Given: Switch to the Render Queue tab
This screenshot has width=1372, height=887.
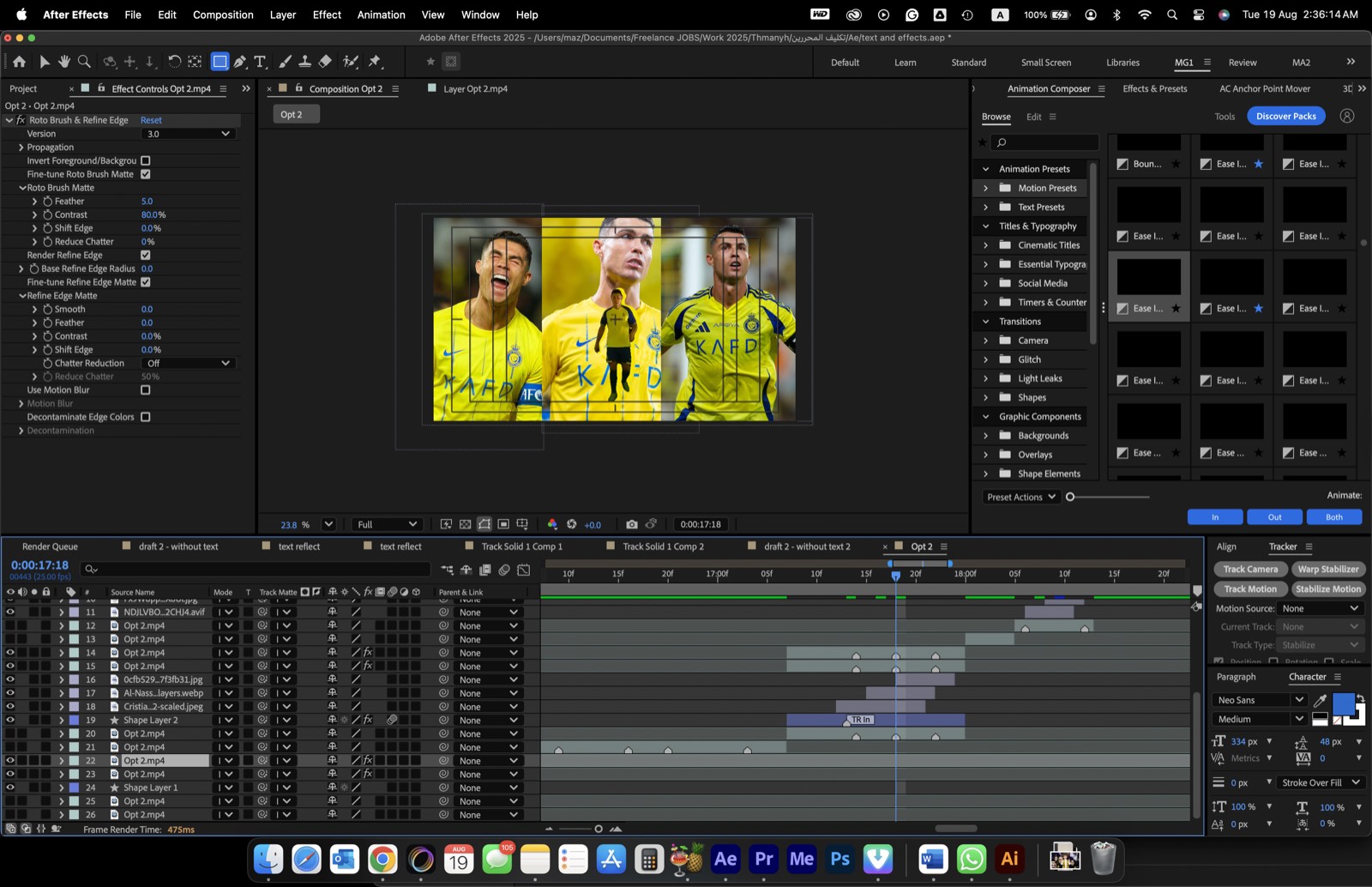Looking at the screenshot, I should [x=50, y=546].
